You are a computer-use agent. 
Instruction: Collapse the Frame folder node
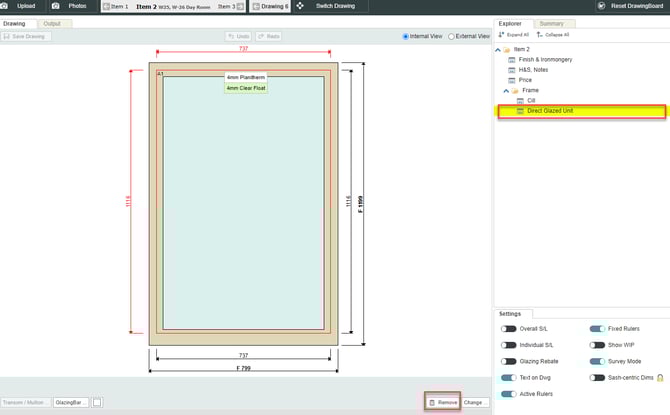coord(507,90)
